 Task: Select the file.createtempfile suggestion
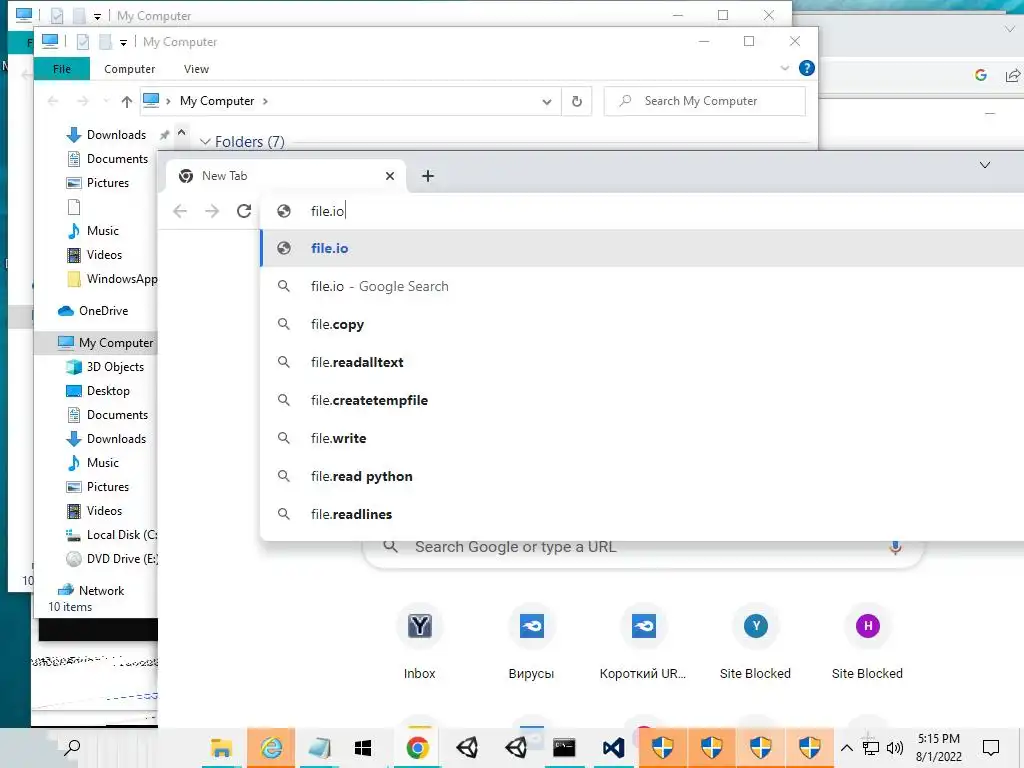[642, 400]
